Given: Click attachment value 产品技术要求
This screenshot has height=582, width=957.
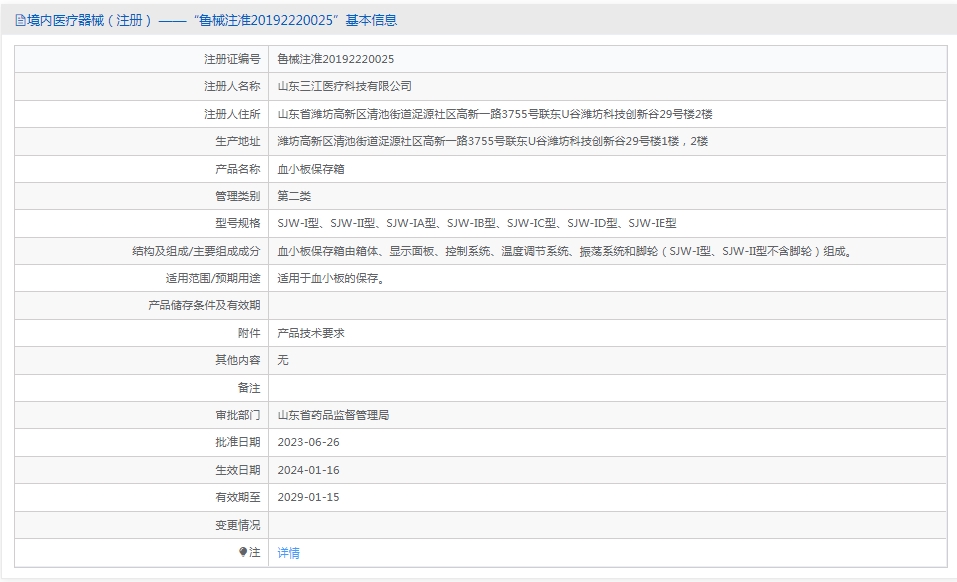Looking at the screenshot, I should tap(311, 333).
